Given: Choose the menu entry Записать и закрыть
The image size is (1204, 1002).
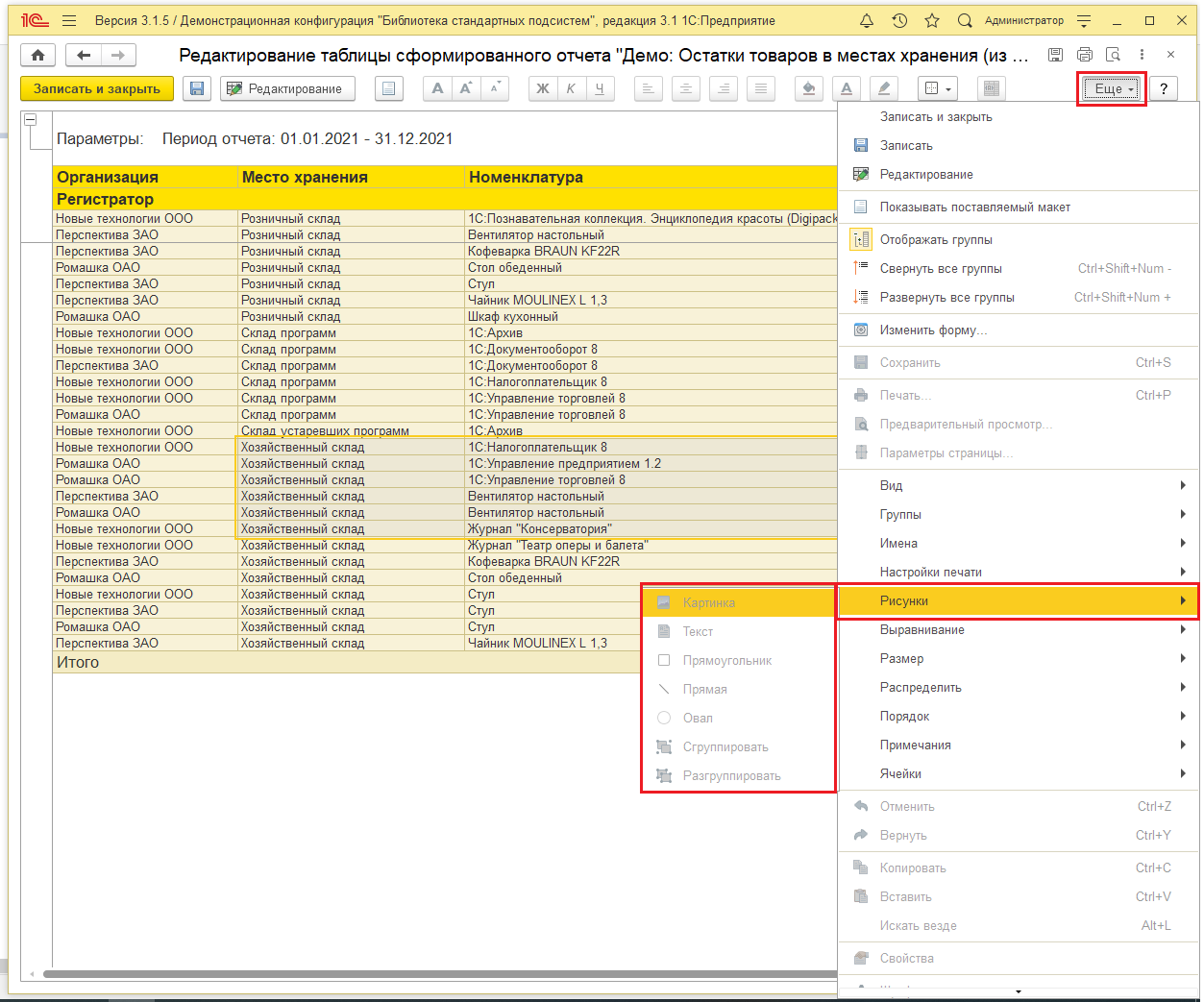Looking at the screenshot, I should point(1018,116).
